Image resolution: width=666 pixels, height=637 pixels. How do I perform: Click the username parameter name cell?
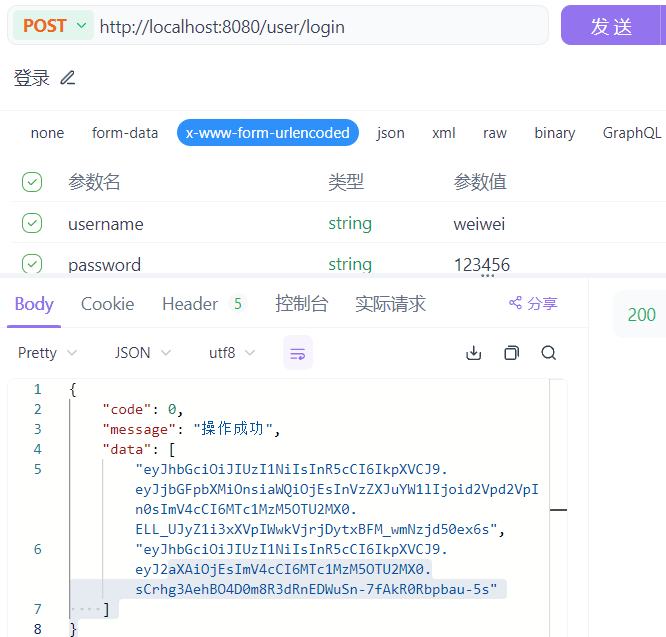pyautogui.click(x=106, y=224)
